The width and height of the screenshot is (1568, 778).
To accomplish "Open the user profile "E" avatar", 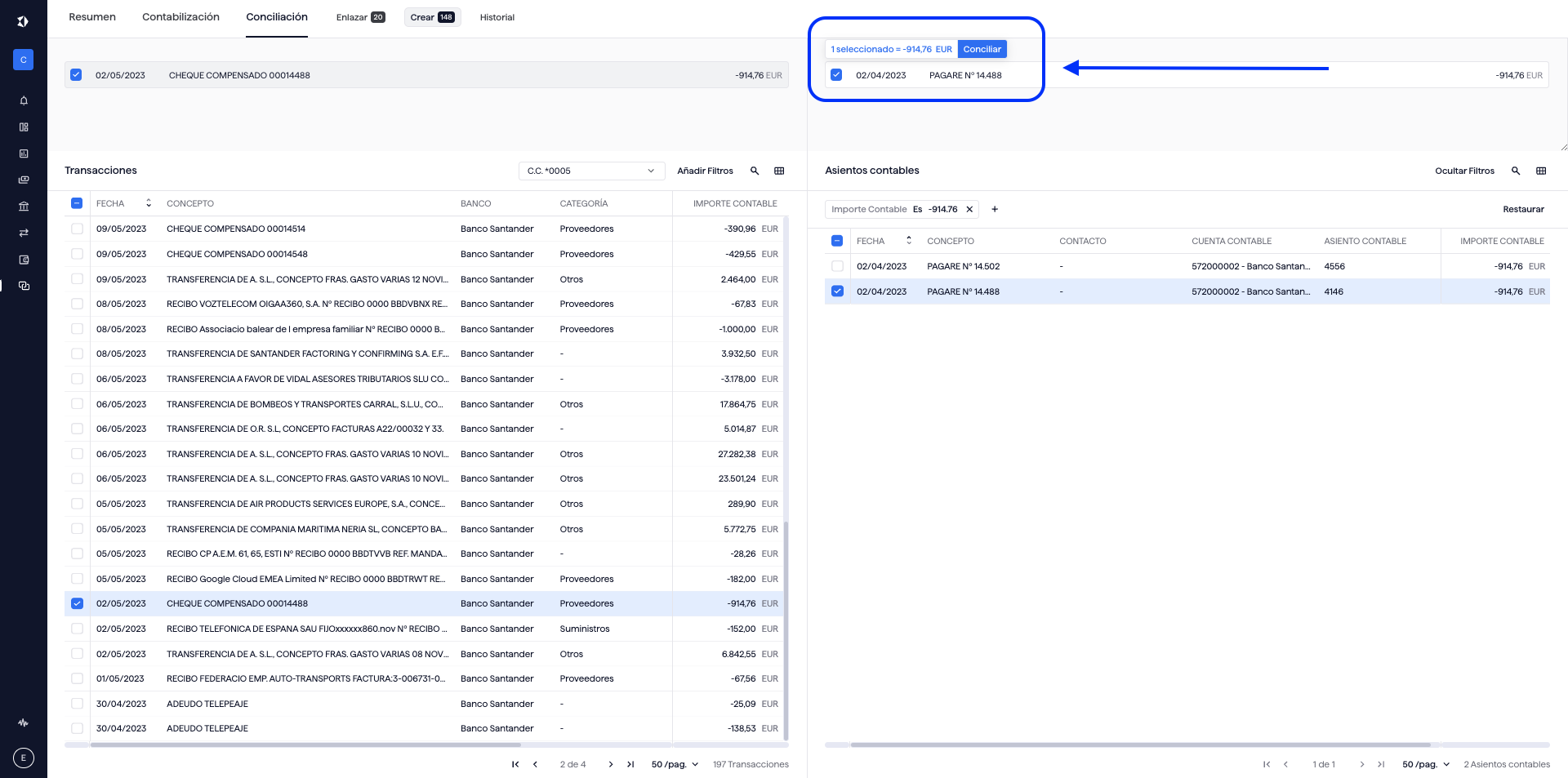I will tap(24, 758).
